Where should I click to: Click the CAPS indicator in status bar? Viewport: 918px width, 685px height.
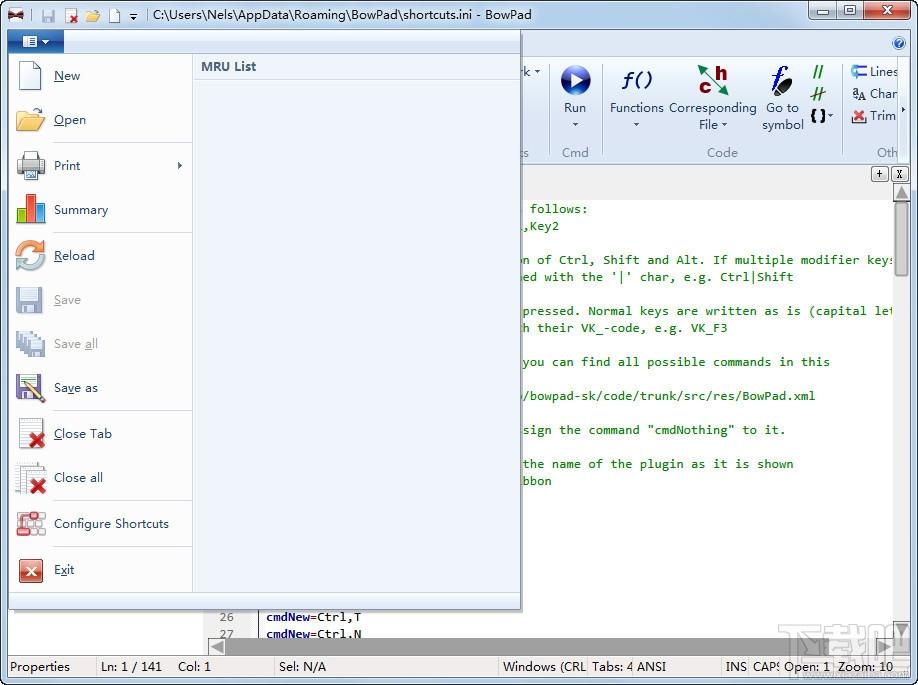[766, 667]
